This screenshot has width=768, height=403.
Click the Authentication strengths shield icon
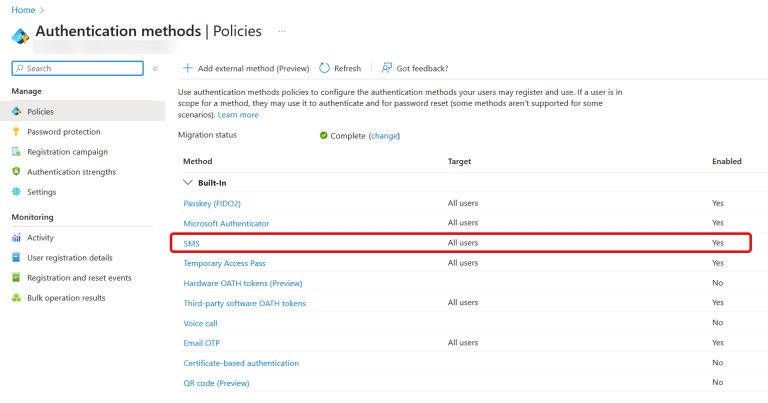[16, 171]
